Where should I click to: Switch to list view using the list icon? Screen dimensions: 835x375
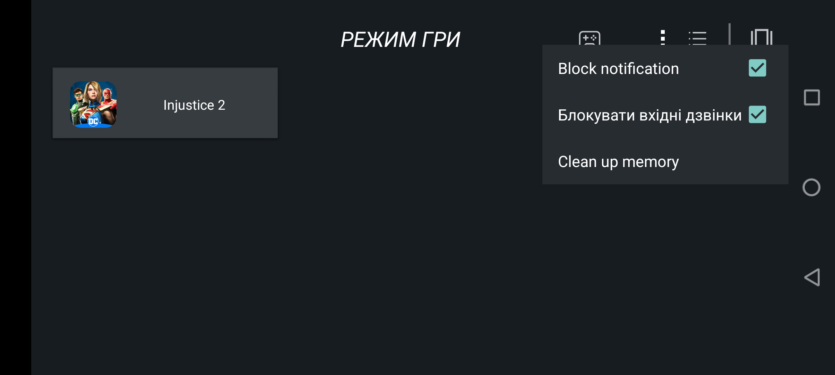pyautogui.click(x=697, y=38)
